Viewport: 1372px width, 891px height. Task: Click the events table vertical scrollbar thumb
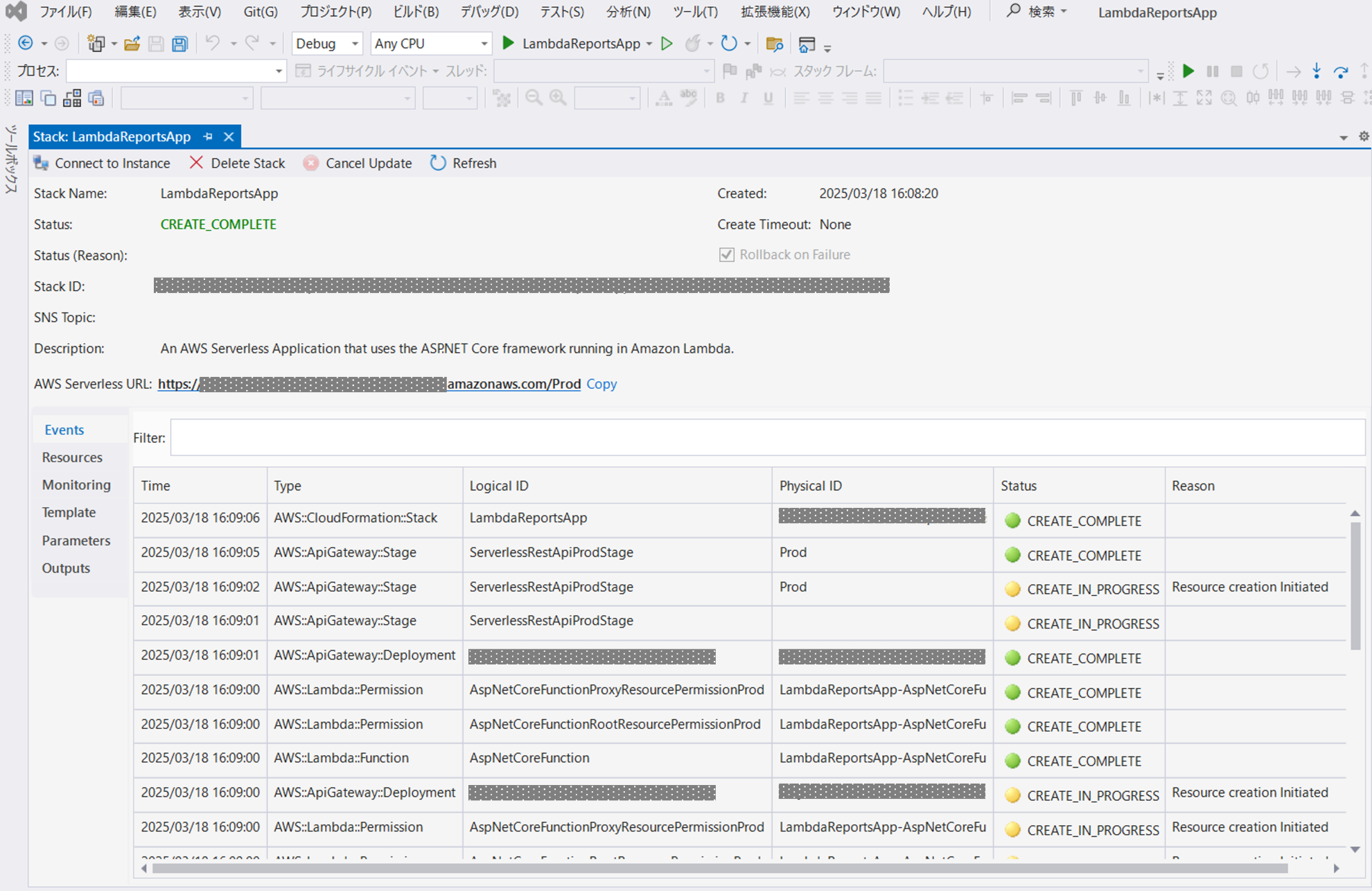1355,585
